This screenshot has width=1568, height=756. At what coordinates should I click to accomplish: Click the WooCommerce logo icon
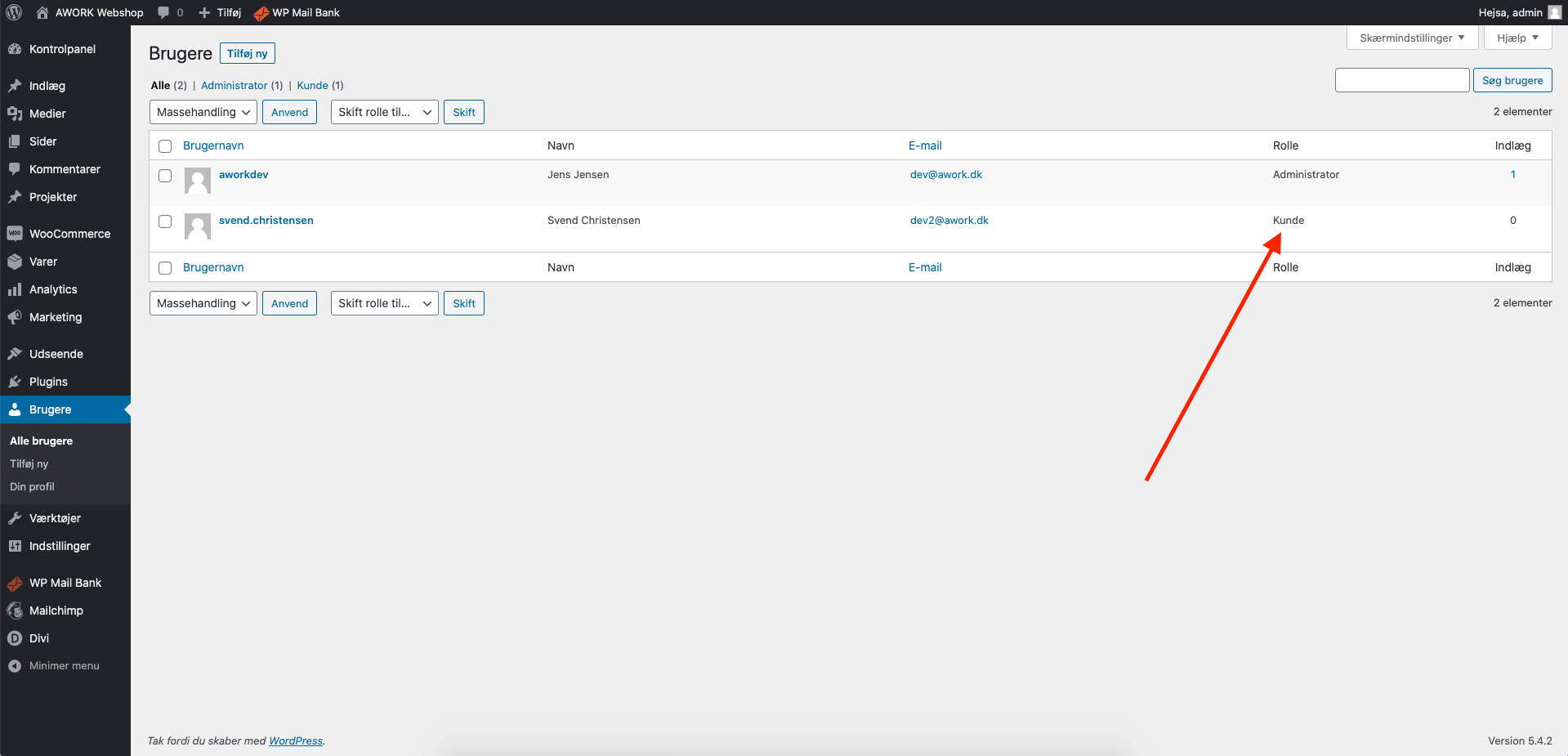pyautogui.click(x=15, y=234)
